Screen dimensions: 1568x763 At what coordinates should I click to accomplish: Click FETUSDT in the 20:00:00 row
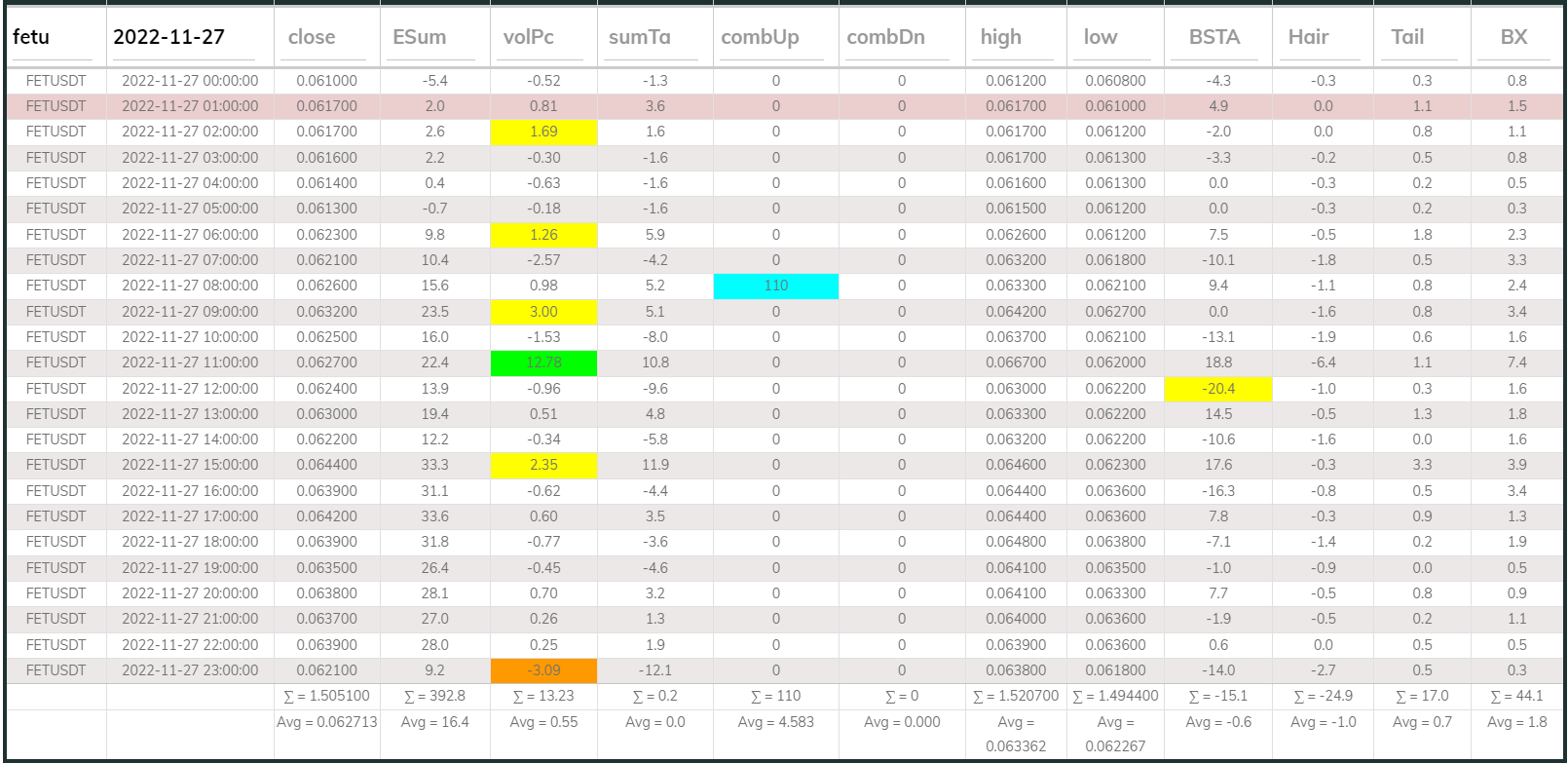56,593
